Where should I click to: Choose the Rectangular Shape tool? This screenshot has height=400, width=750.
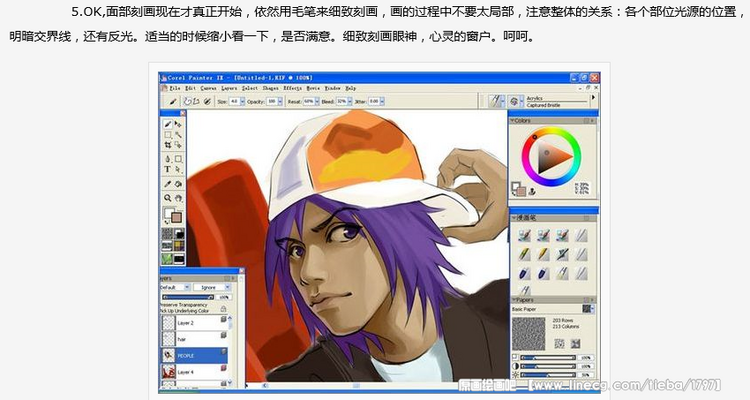(178, 159)
